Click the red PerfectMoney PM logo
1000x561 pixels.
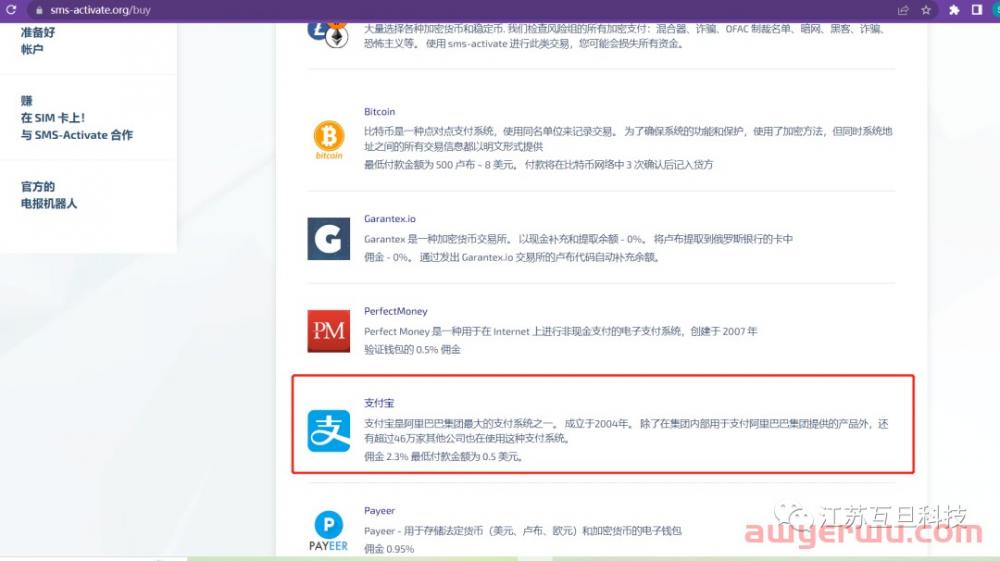[x=328, y=331]
